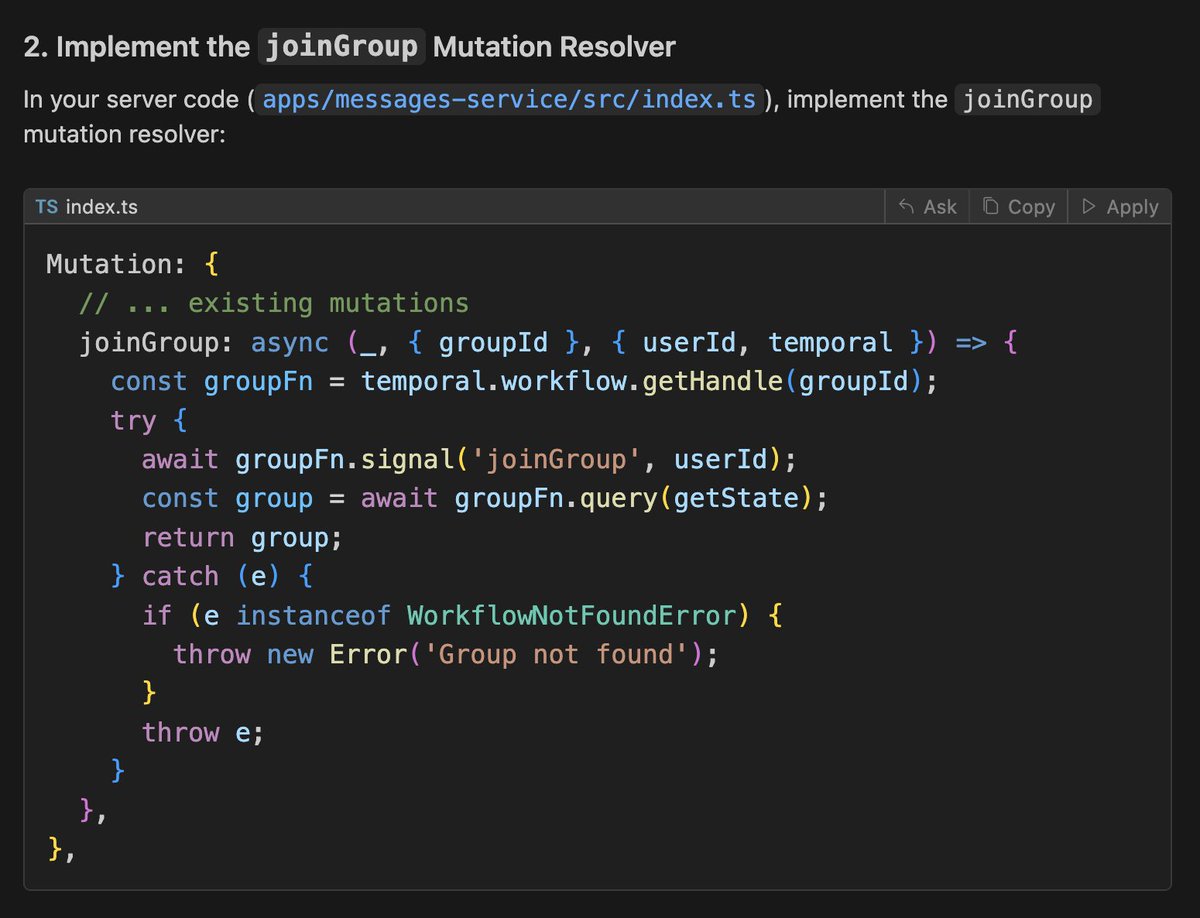The width and height of the screenshot is (1200, 918).
Task: Click 'WorkflowNotFoundError' in the code
Action: (571, 615)
